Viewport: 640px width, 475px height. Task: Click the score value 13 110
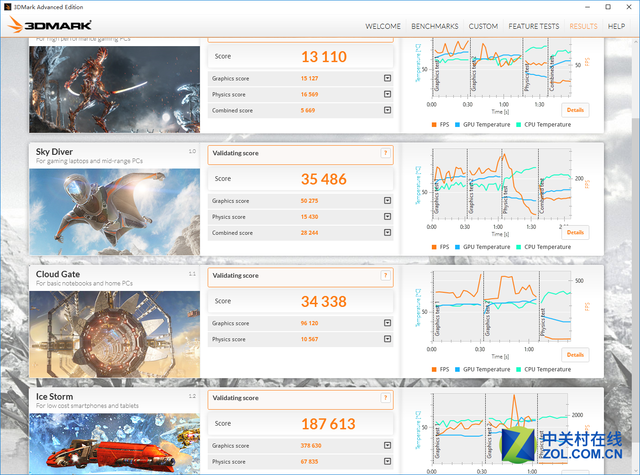tap(324, 57)
